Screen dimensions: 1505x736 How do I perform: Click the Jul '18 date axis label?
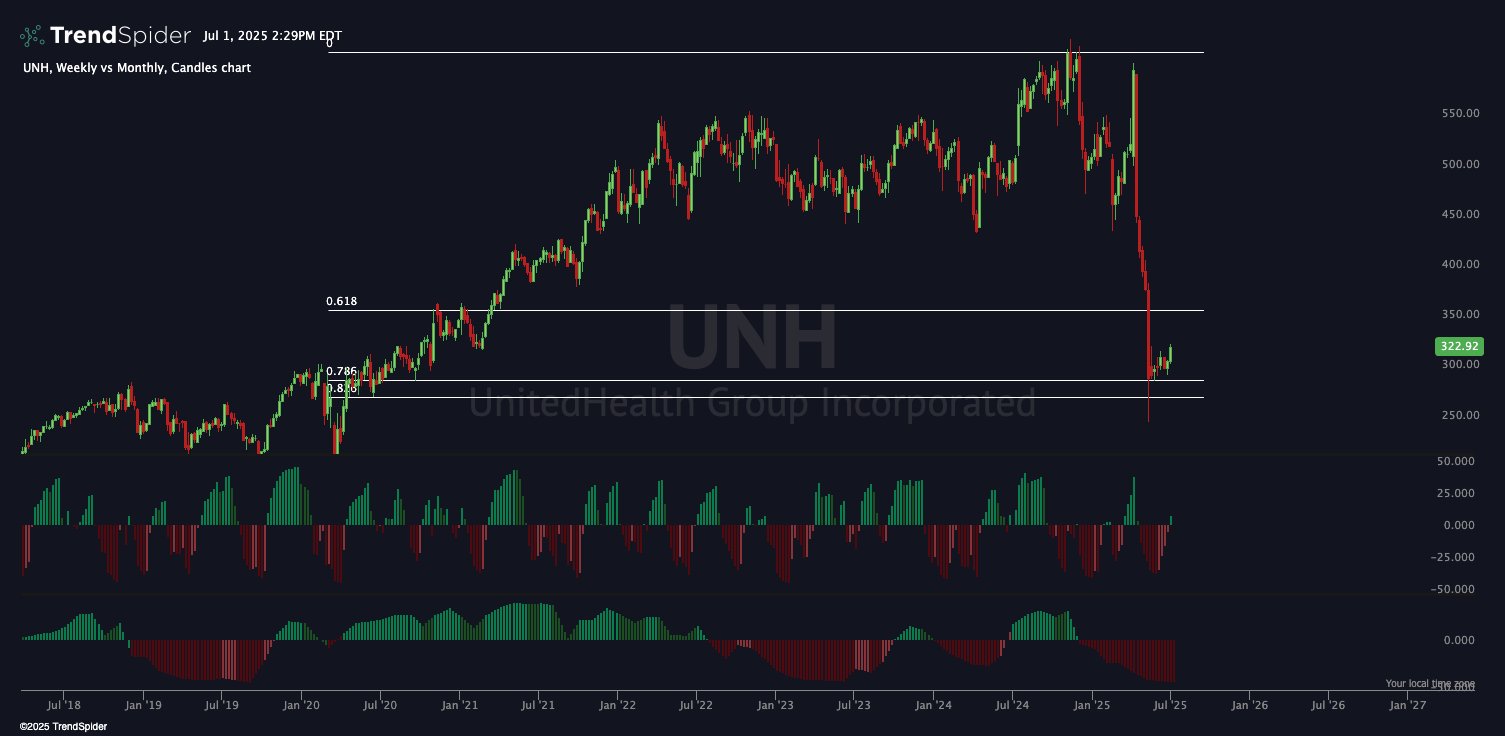[63, 705]
